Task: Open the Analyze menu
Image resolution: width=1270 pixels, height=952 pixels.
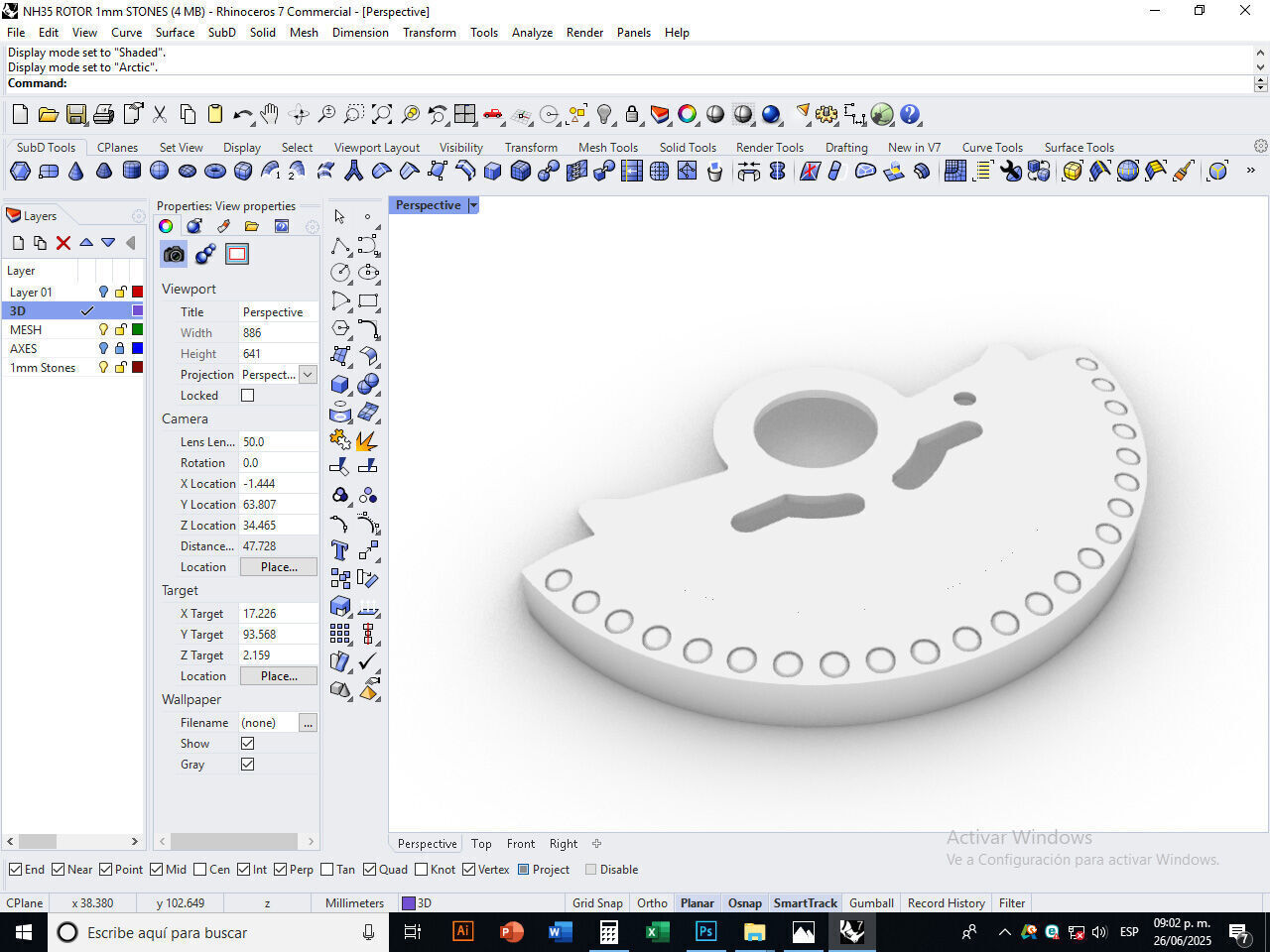Action: point(532,33)
